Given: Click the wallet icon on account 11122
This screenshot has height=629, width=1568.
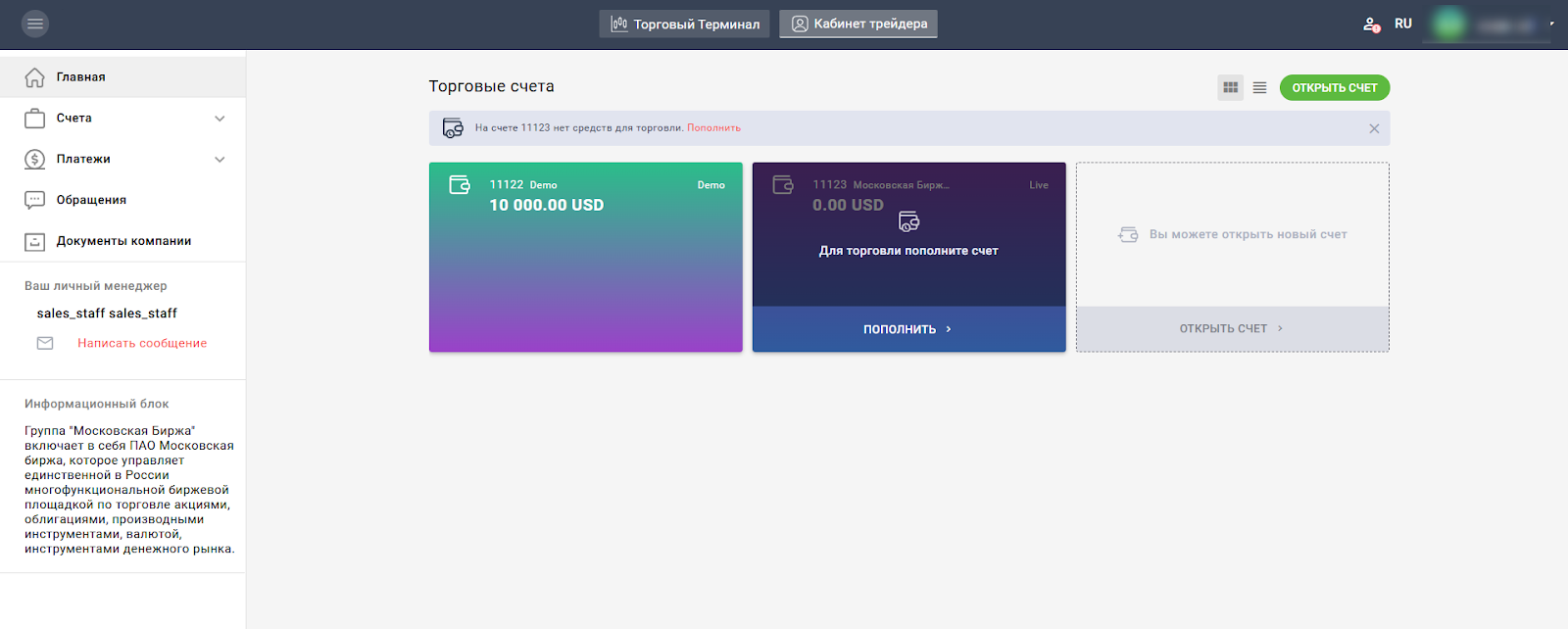Looking at the screenshot, I should point(460,184).
